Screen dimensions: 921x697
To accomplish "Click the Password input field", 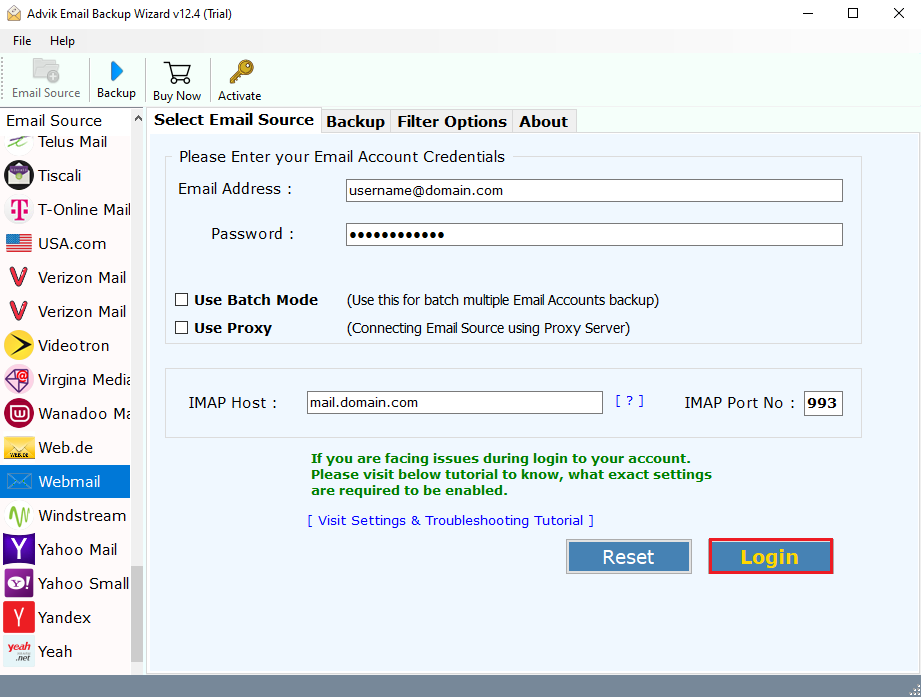I will (x=594, y=235).
